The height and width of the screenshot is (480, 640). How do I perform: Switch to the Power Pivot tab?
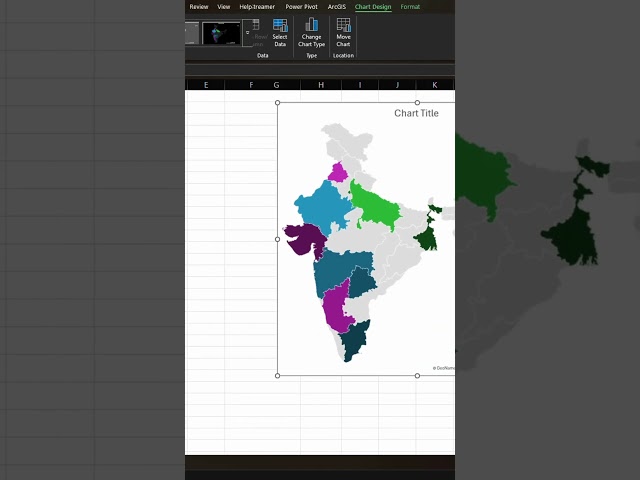(x=302, y=7)
